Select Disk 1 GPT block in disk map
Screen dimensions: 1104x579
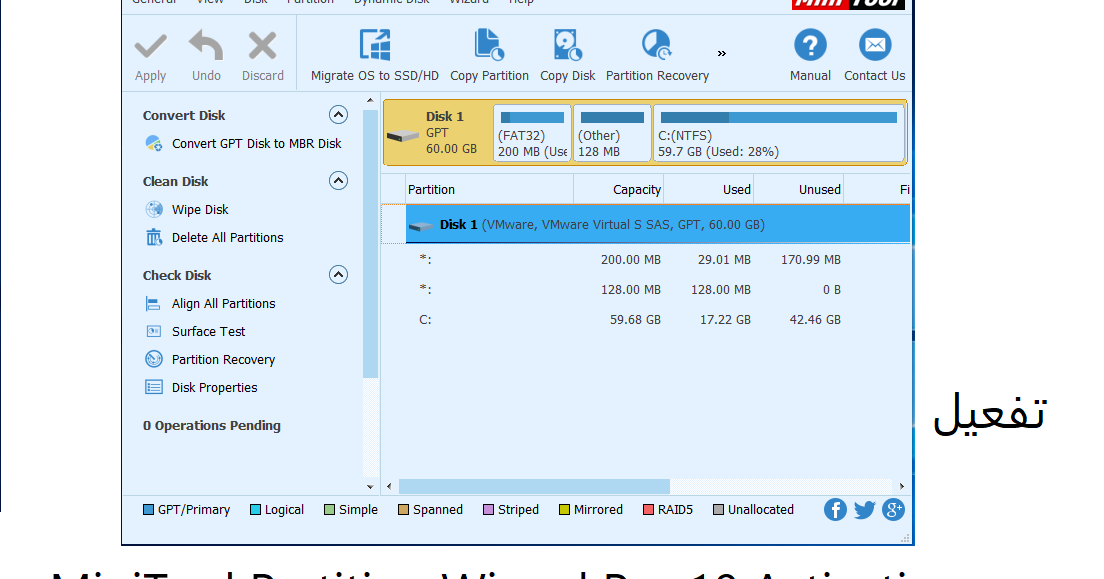click(x=438, y=132)
